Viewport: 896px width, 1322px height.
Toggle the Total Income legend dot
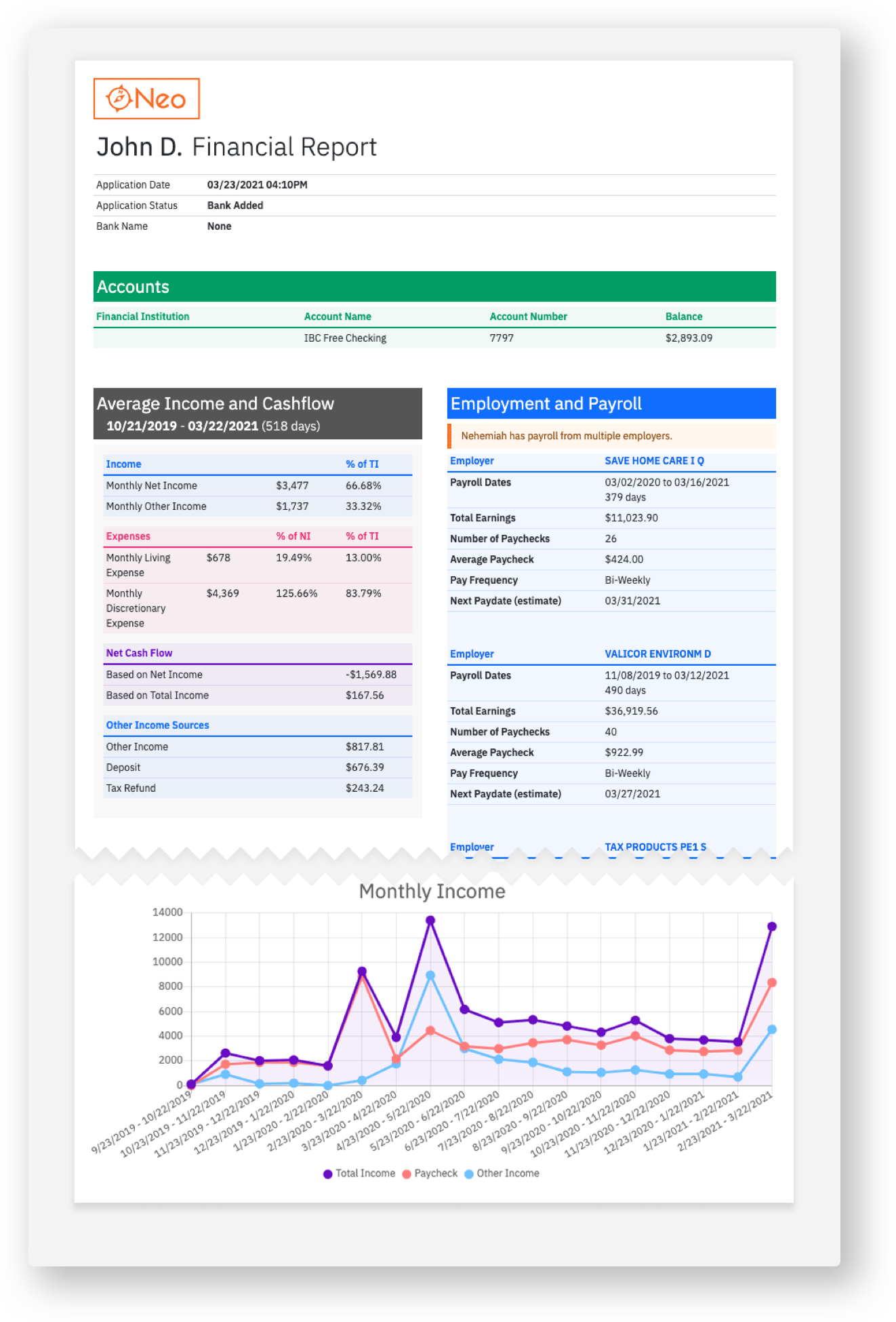pos(328,1174)
